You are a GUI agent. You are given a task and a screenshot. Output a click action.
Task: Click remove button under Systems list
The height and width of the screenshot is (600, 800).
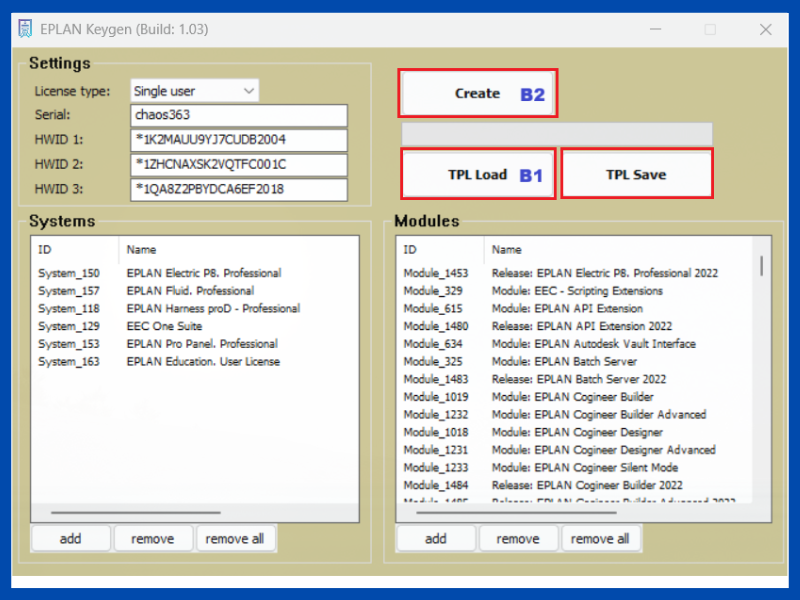(152, 539)
